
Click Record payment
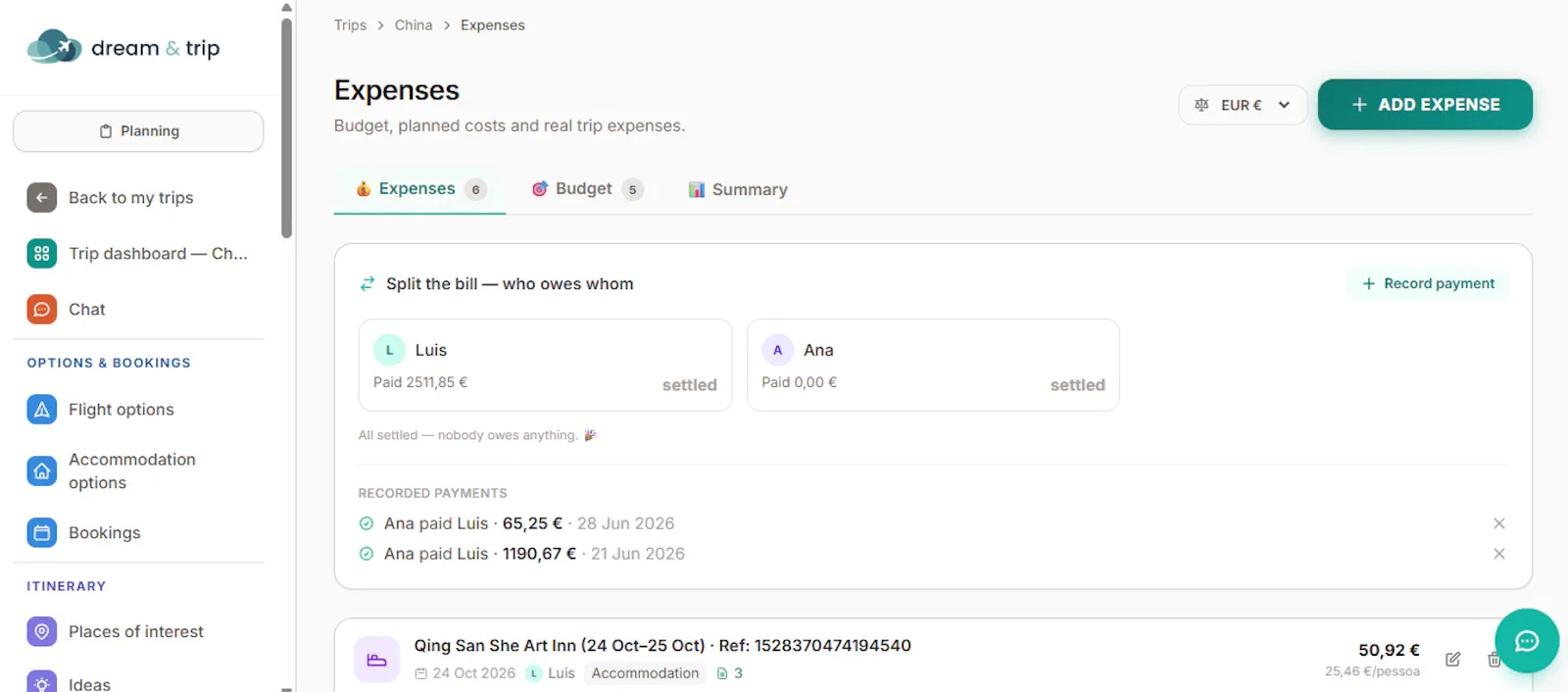pos(1428,283)
